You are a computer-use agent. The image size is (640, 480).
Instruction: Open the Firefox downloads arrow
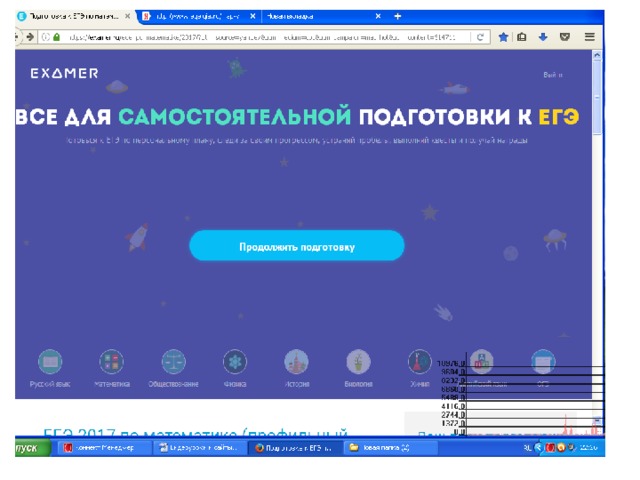(x=543, y=37)
